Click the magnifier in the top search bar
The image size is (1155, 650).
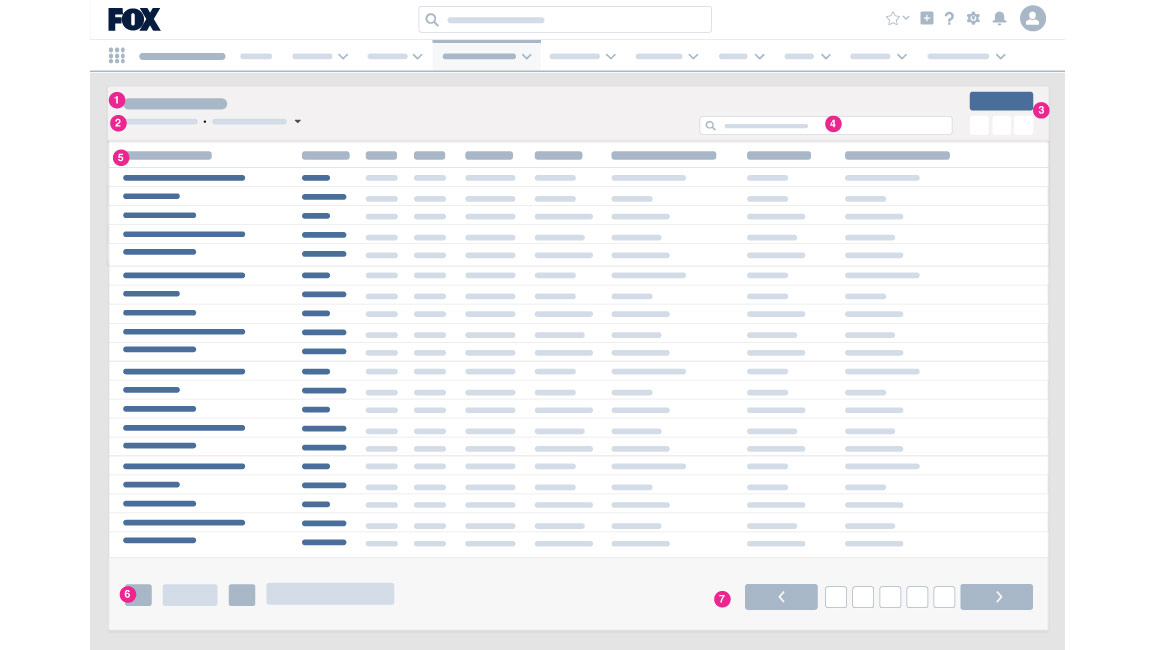click(433, 20)
